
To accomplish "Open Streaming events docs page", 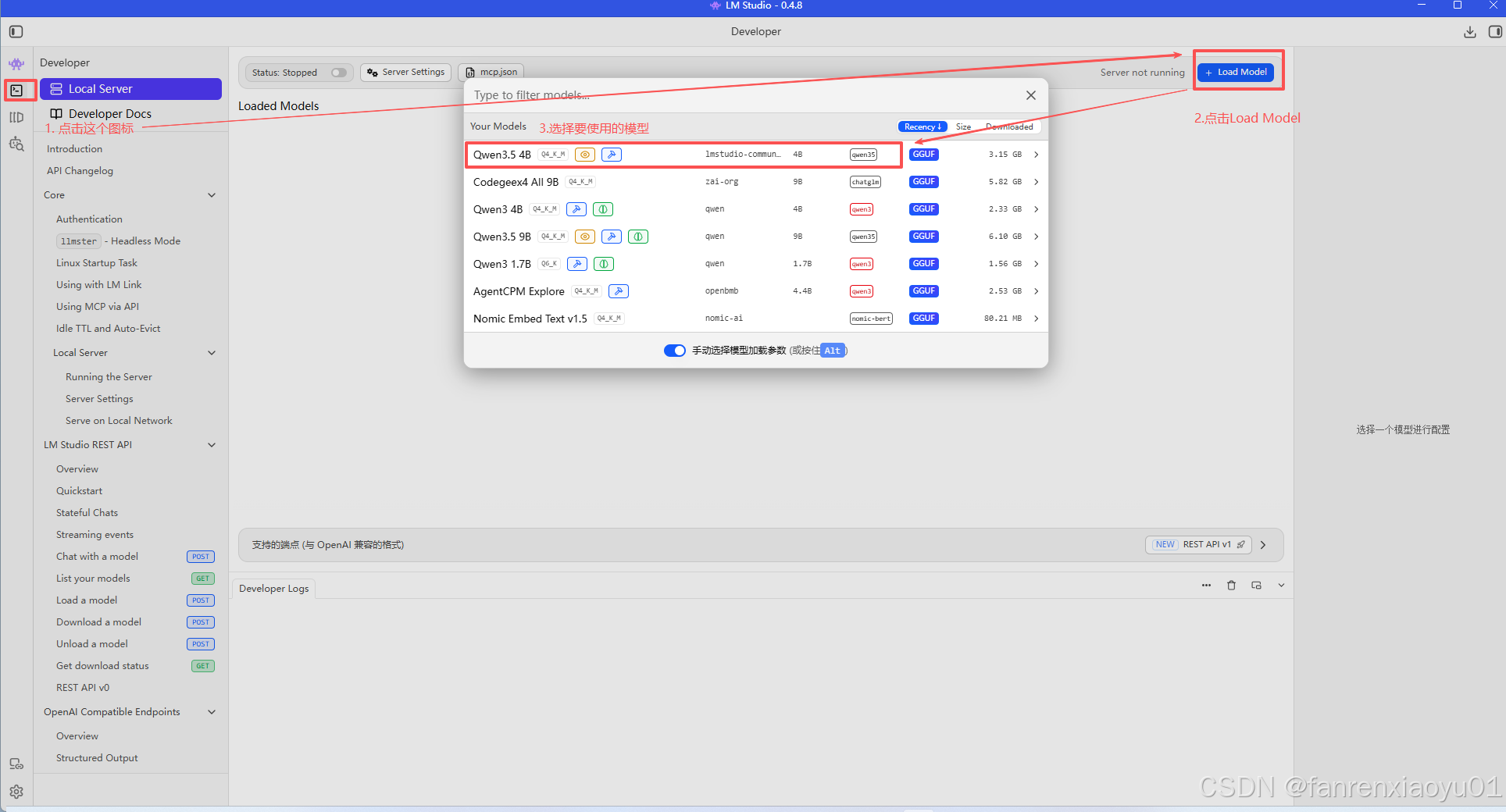I will click(x=95, y=535).
